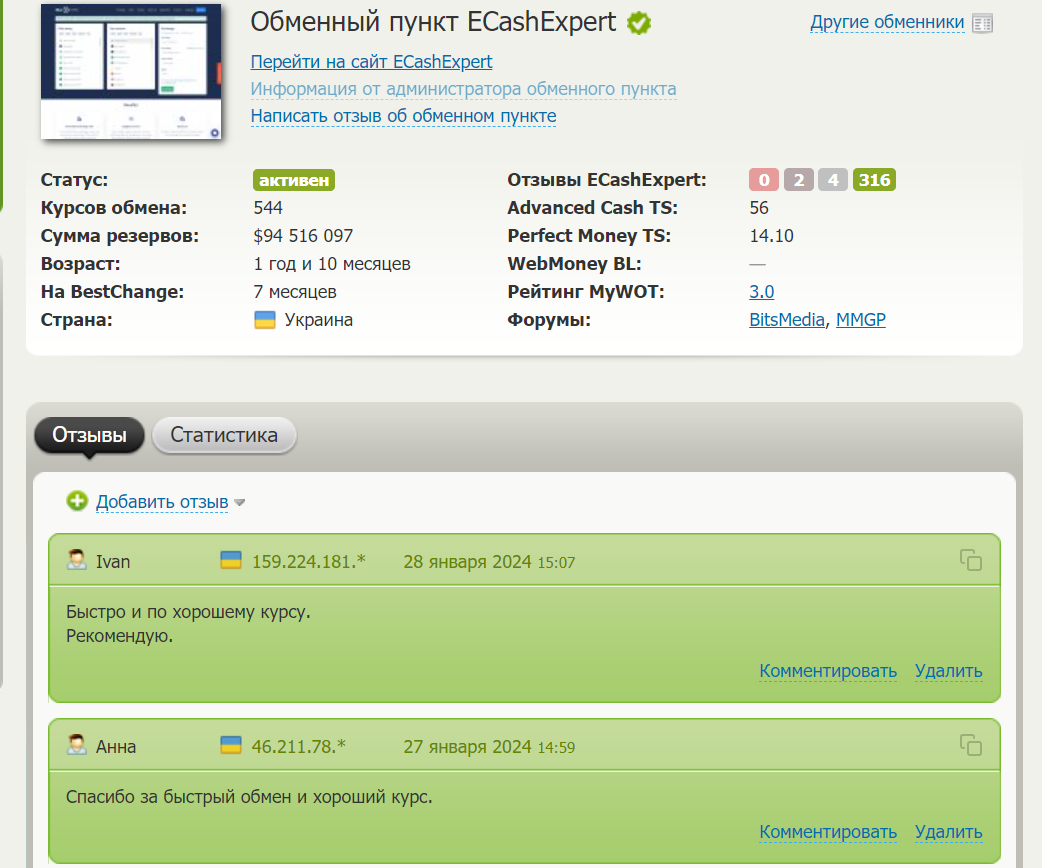
Task: Click the Добавить отзыв link
Action: (x=162, y=502)
